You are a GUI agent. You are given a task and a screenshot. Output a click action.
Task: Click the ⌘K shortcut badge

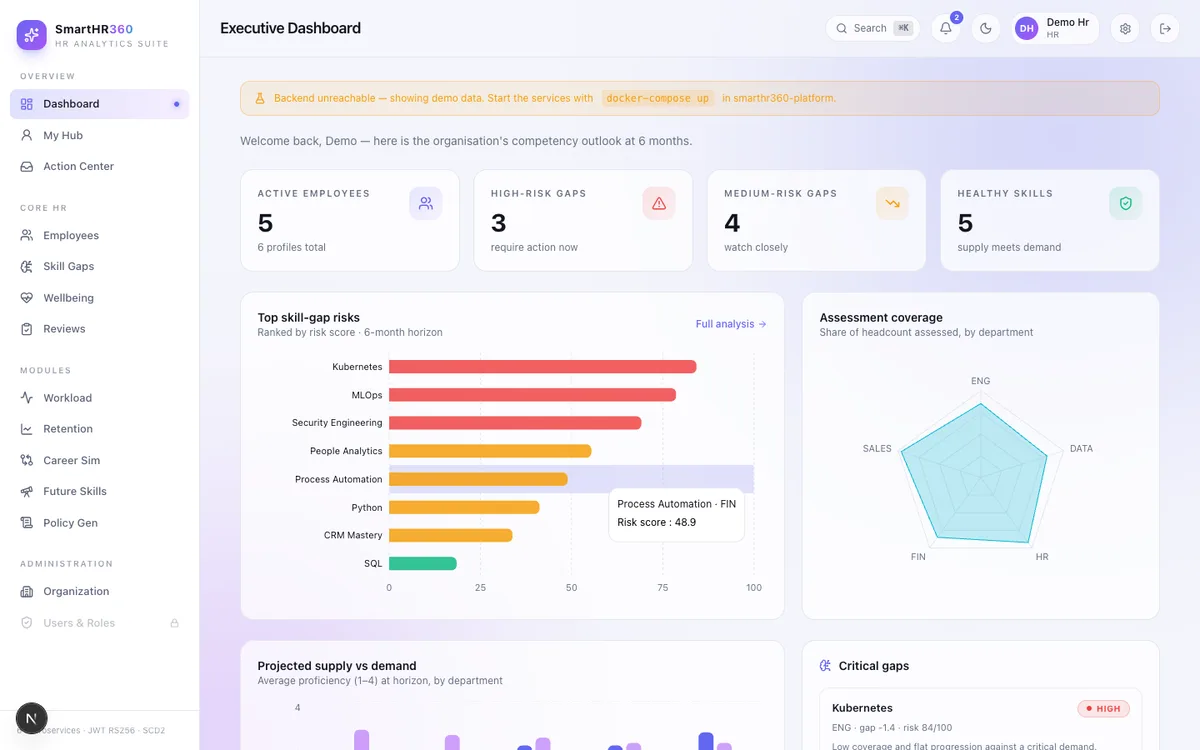point(903,28)
